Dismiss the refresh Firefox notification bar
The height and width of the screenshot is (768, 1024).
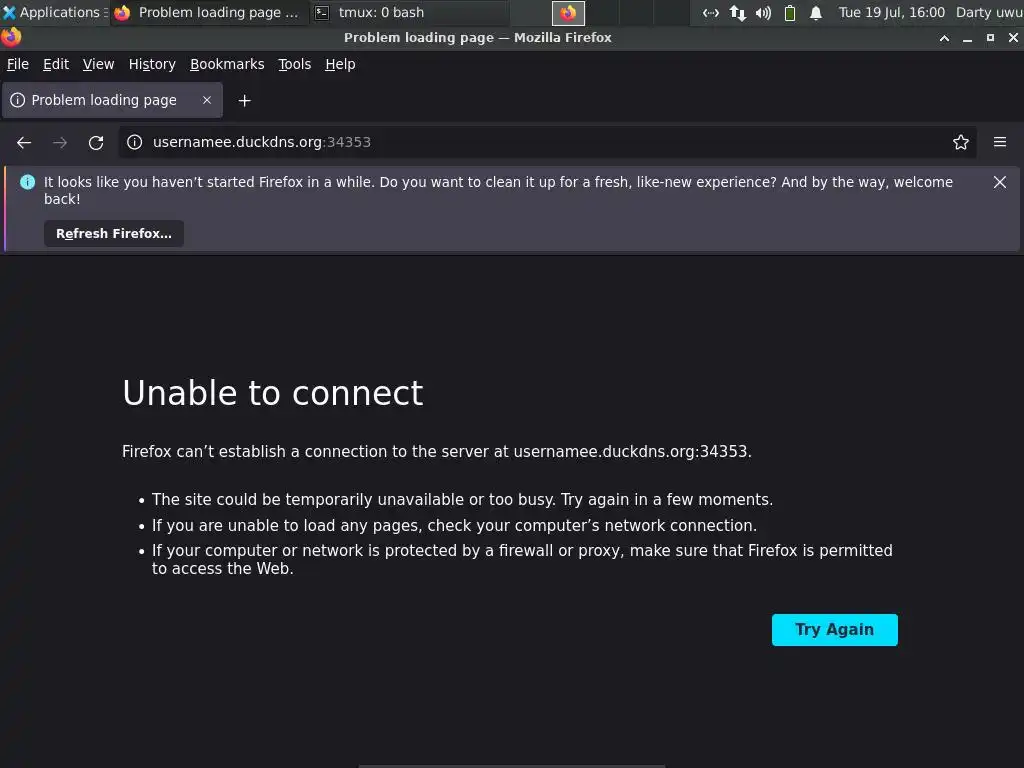[x=999, y=182]
